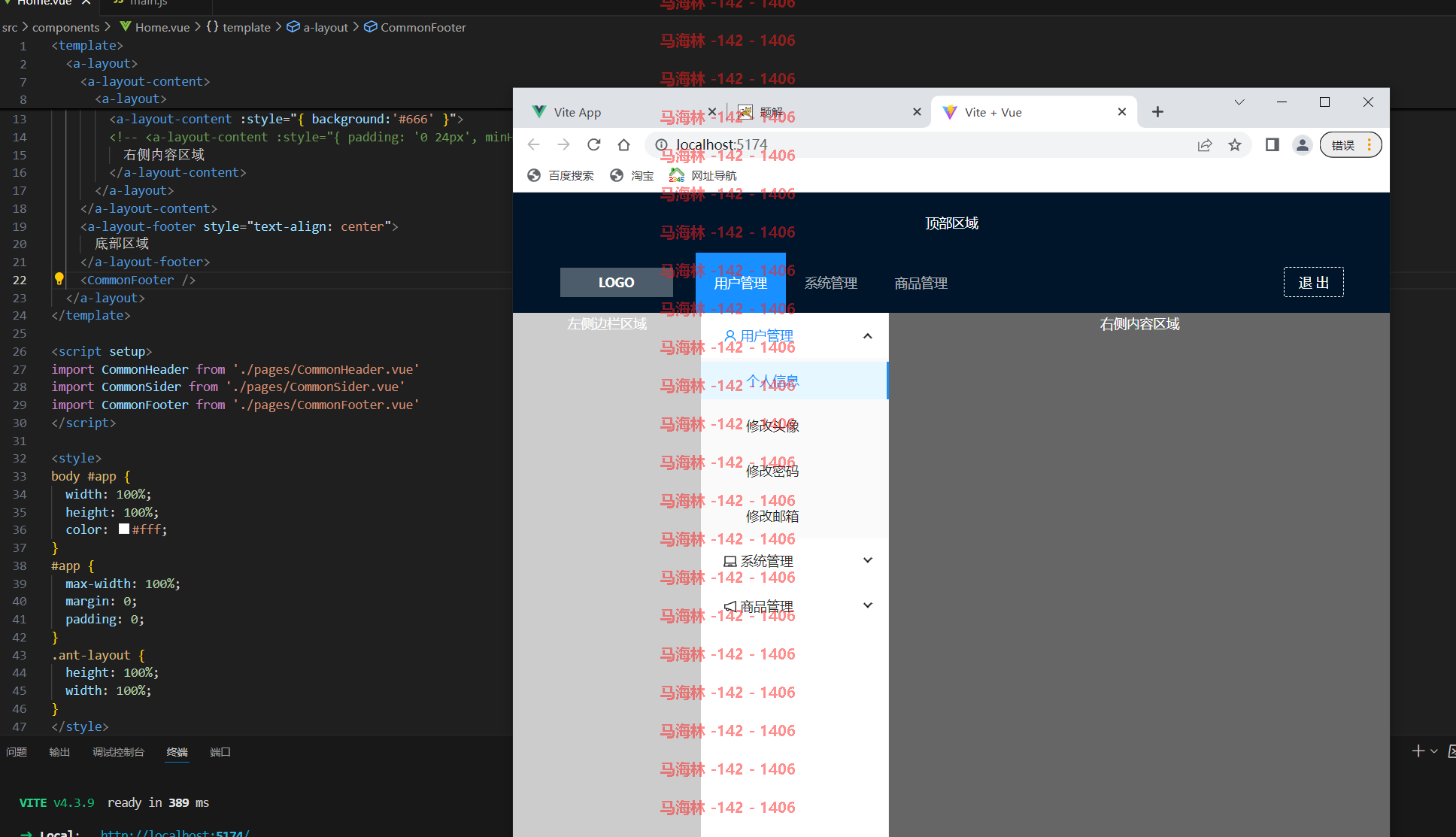Click the './pages/CommonSider.vue' import path
Viewport: 1456px width, 837px height.
pyautogui.click(x=316, y=387)
